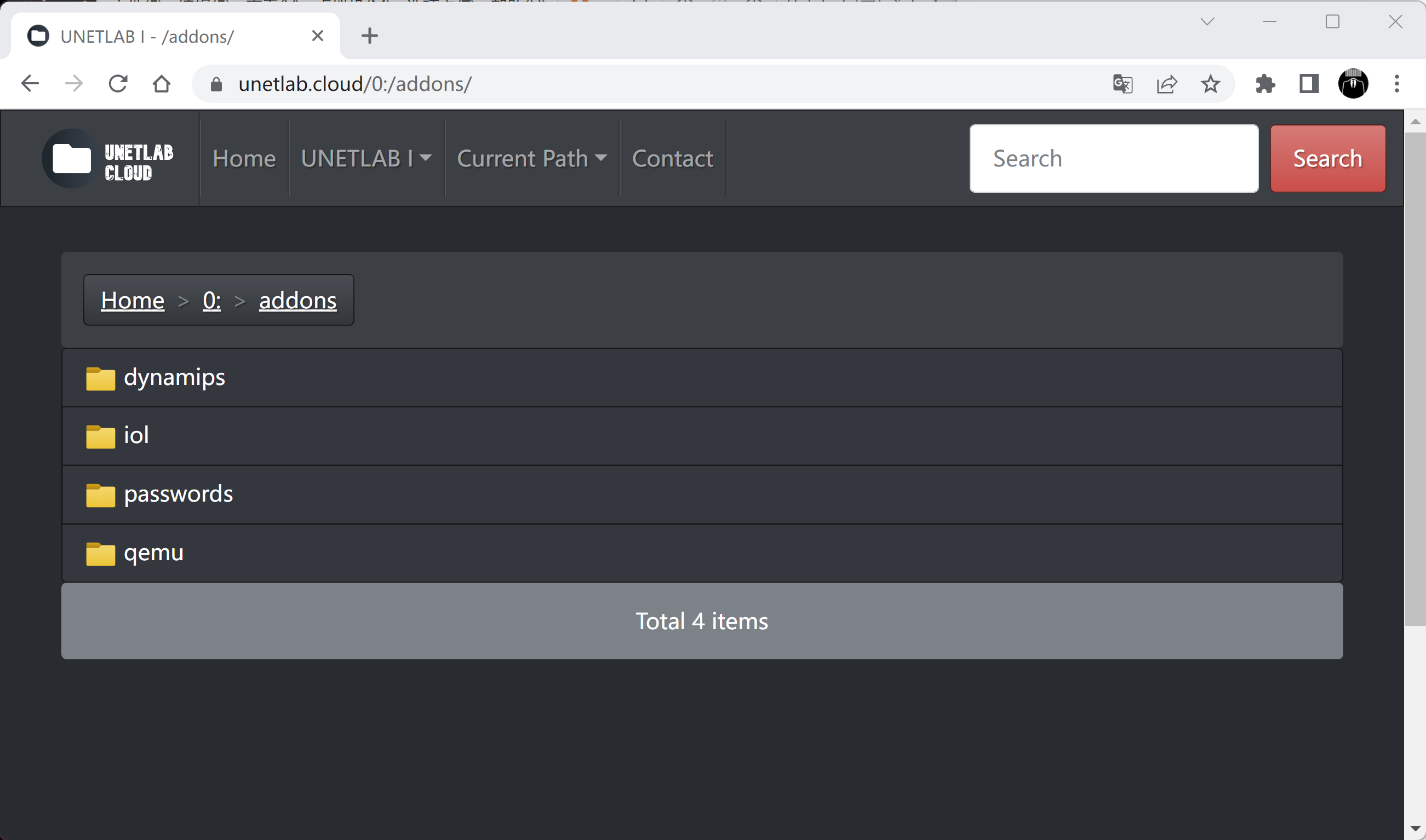Click the UNETLAB CLOUD logo

107,158
